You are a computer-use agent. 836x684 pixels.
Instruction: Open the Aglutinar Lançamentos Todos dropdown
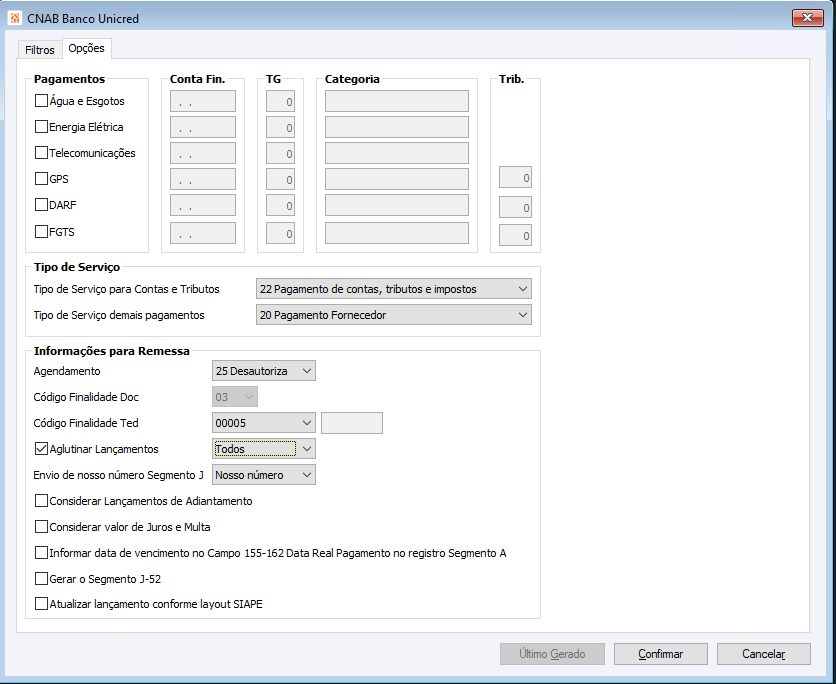point(263,449)
